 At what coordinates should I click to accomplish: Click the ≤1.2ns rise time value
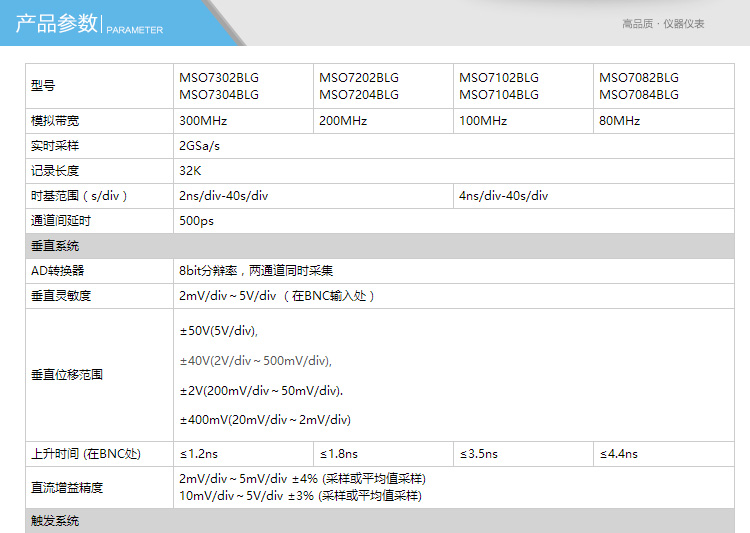pyautogui.click(x=198, y=454)
